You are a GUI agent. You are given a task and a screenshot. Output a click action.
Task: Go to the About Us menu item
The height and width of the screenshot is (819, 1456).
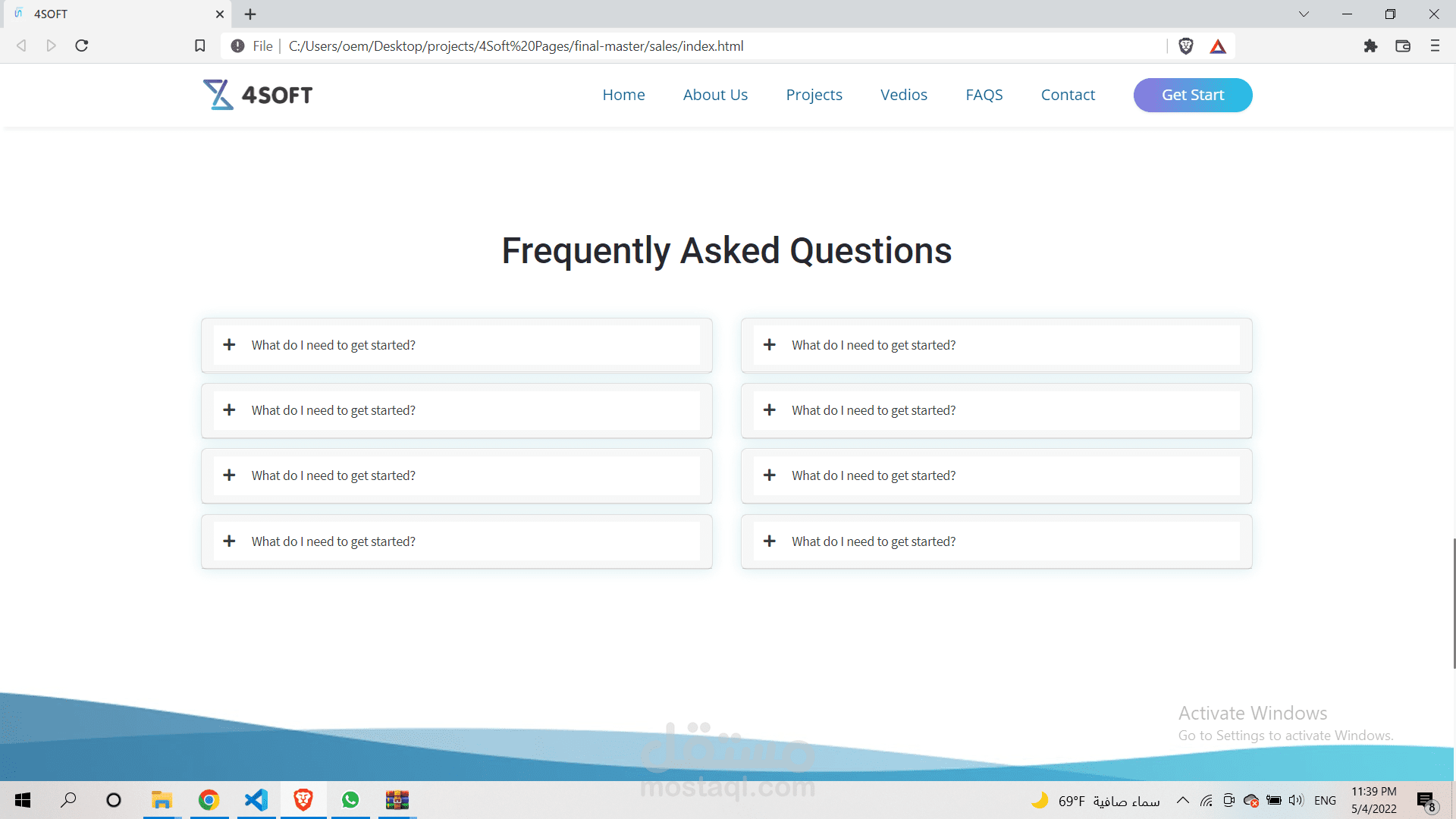[x=715, y=95]
